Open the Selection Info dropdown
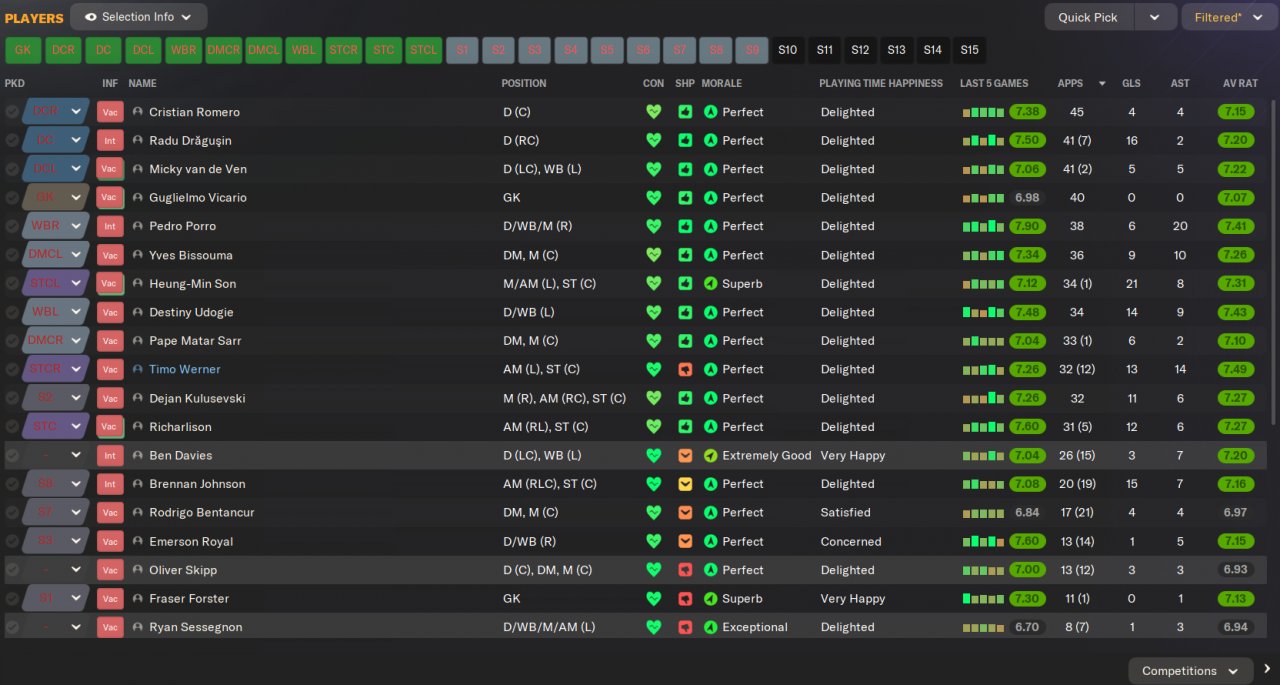The image size is (1280, 685). click(139, 17)
